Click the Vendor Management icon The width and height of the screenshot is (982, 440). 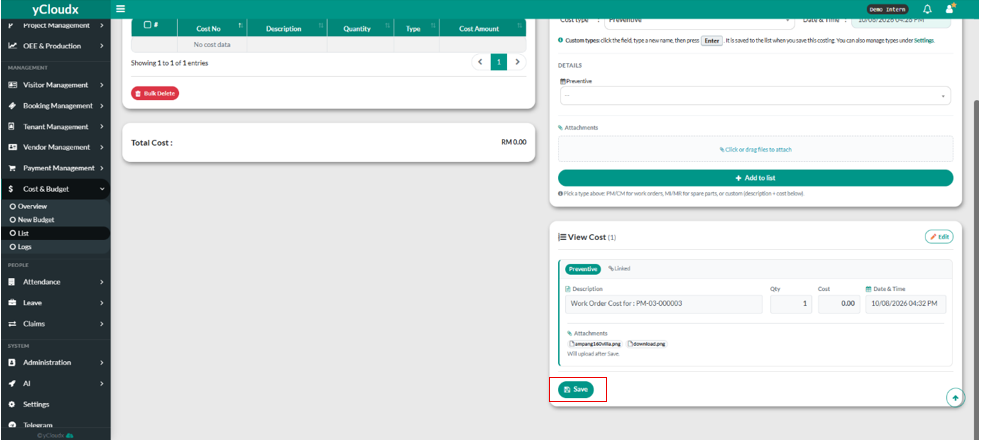(12, 147)
